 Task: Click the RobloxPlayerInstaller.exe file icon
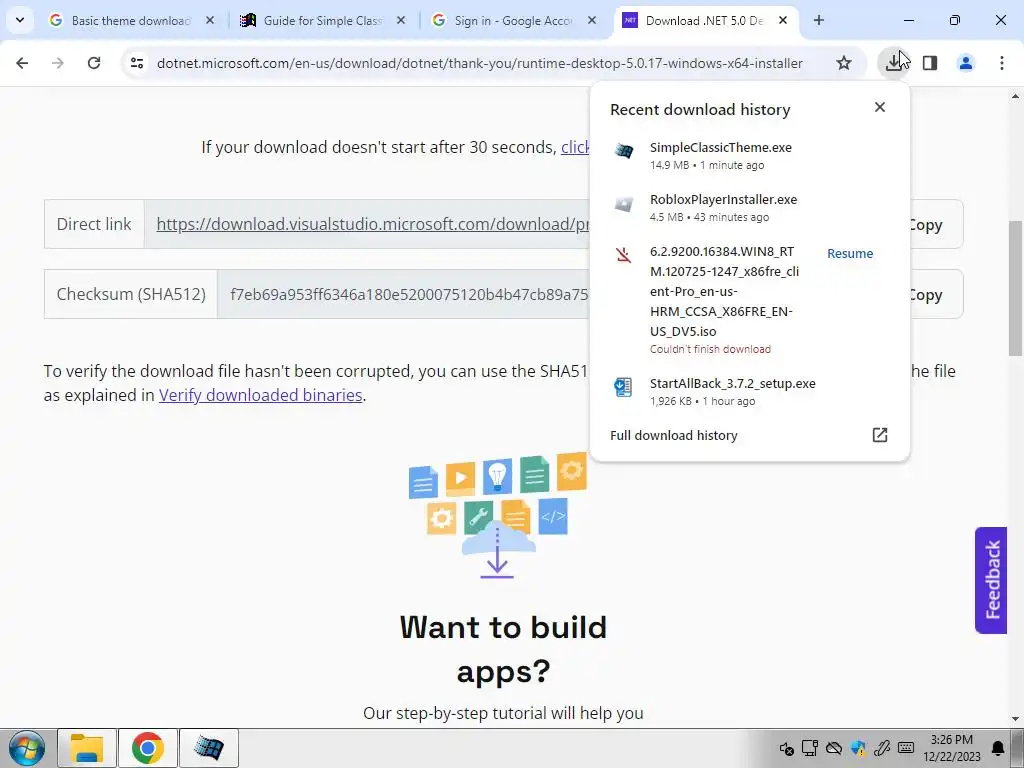pyautogui.click(x=624, y=204)
